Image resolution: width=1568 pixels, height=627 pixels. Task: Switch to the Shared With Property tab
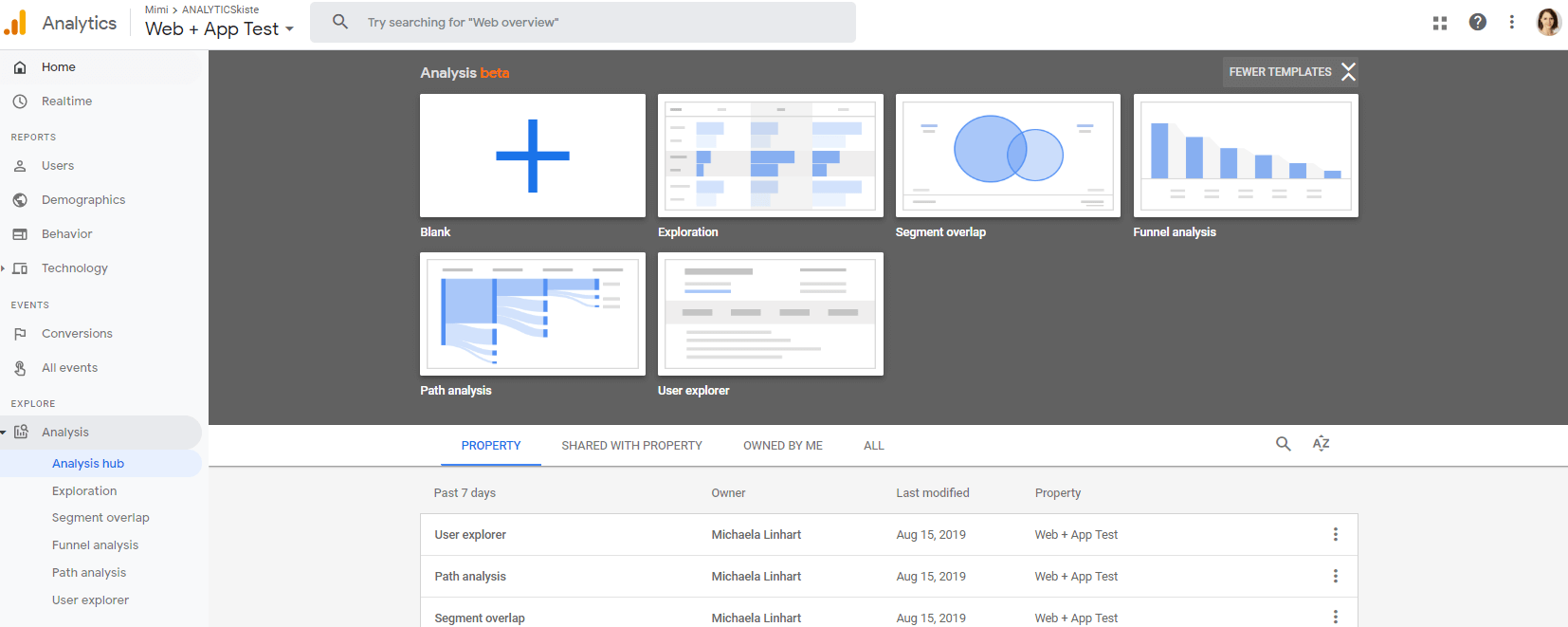coord(631,446)
